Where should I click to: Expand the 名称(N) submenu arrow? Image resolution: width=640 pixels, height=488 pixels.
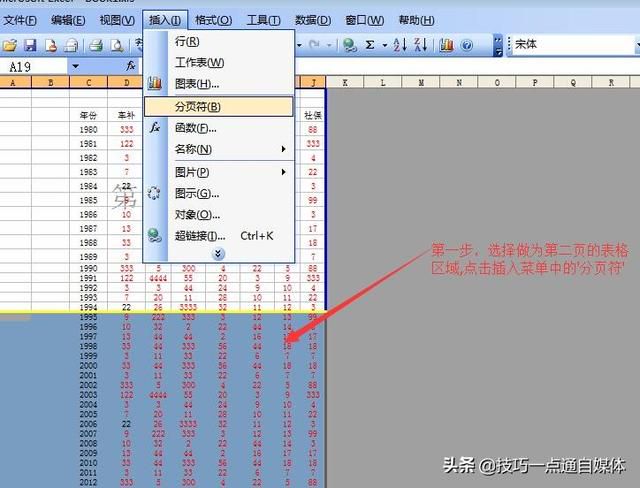click(x=283, y=149)
